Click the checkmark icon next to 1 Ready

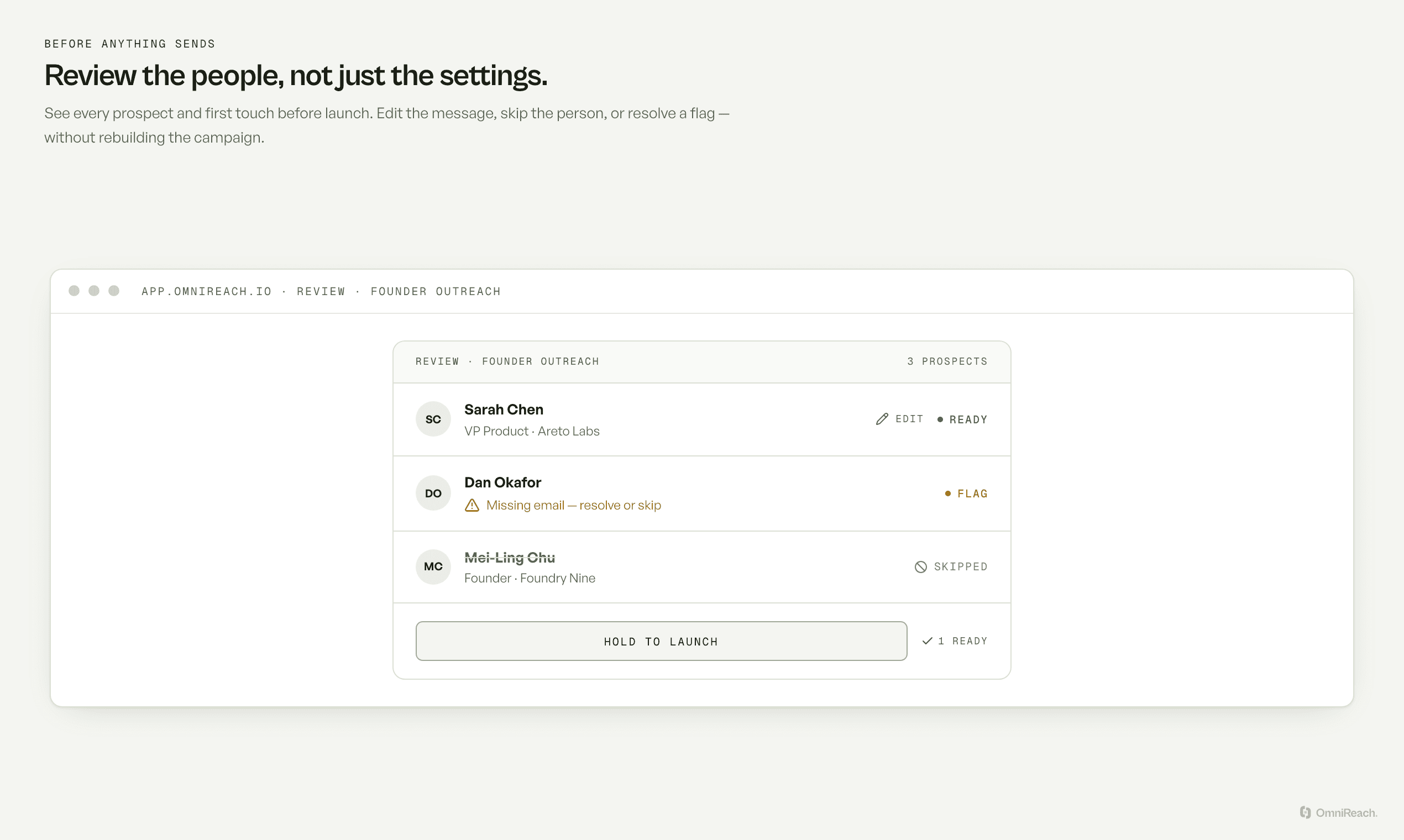coord(927,641)
